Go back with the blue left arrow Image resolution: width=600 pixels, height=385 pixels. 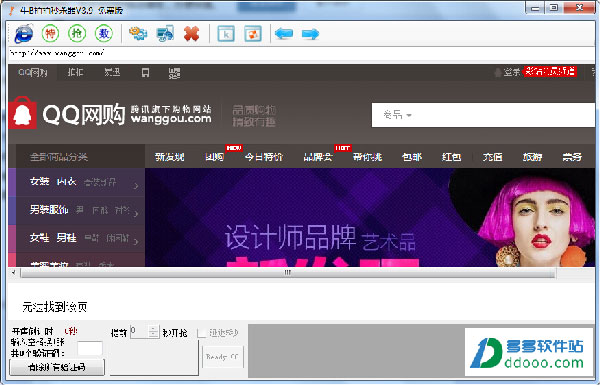[x=284, y=34]
